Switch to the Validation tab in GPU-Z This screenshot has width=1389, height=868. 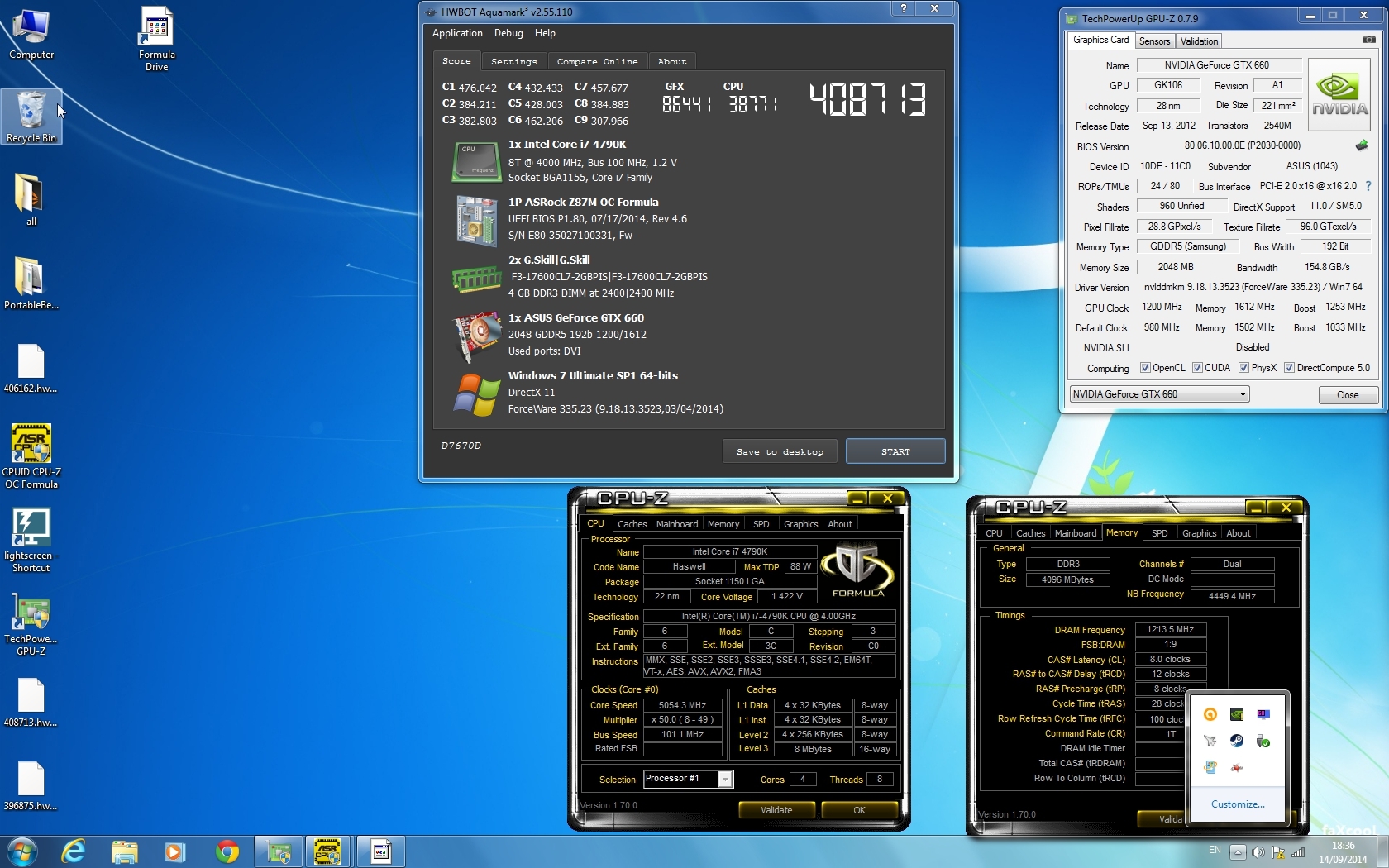coord(1199,41)
